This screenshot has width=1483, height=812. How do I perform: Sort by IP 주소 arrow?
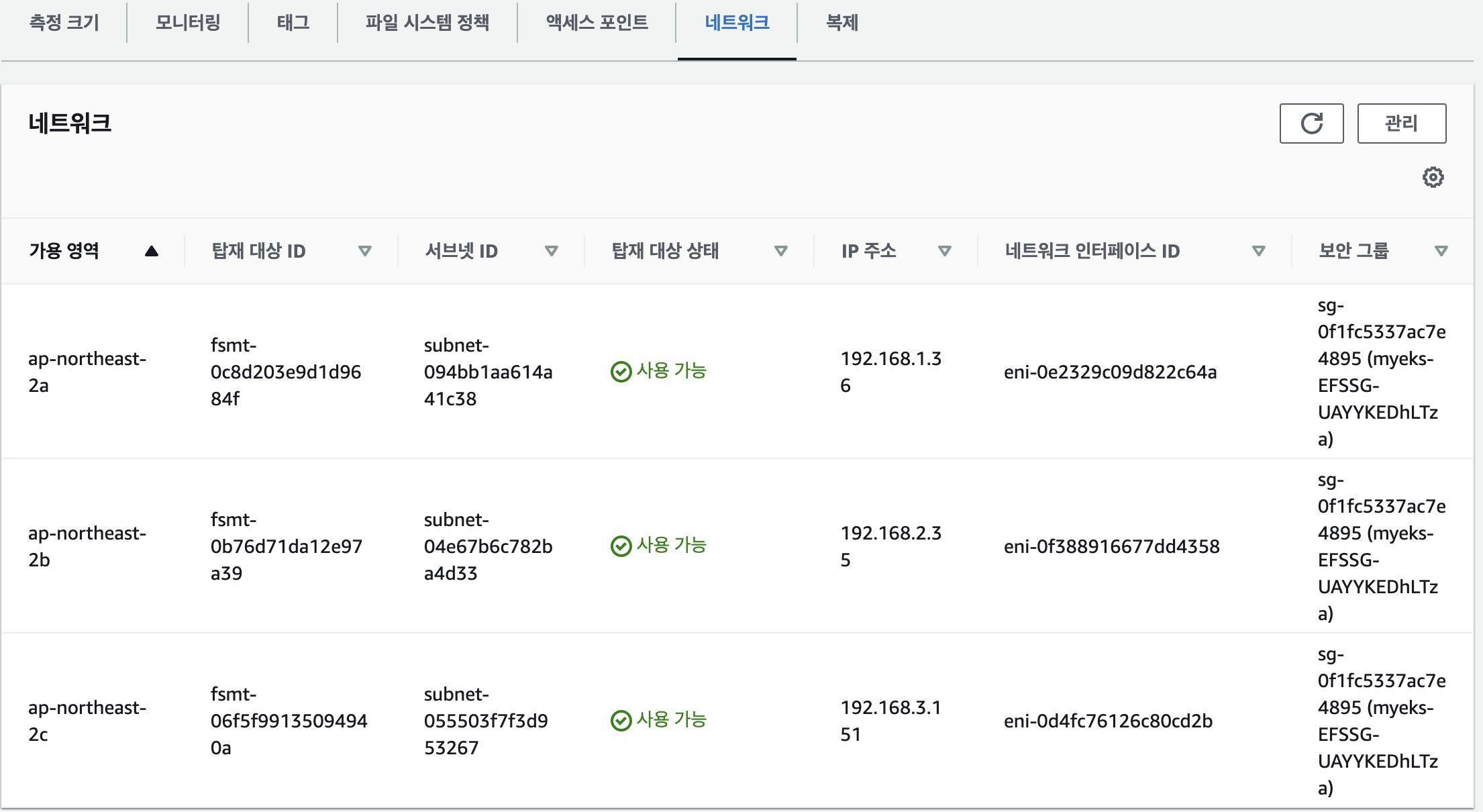944,251
